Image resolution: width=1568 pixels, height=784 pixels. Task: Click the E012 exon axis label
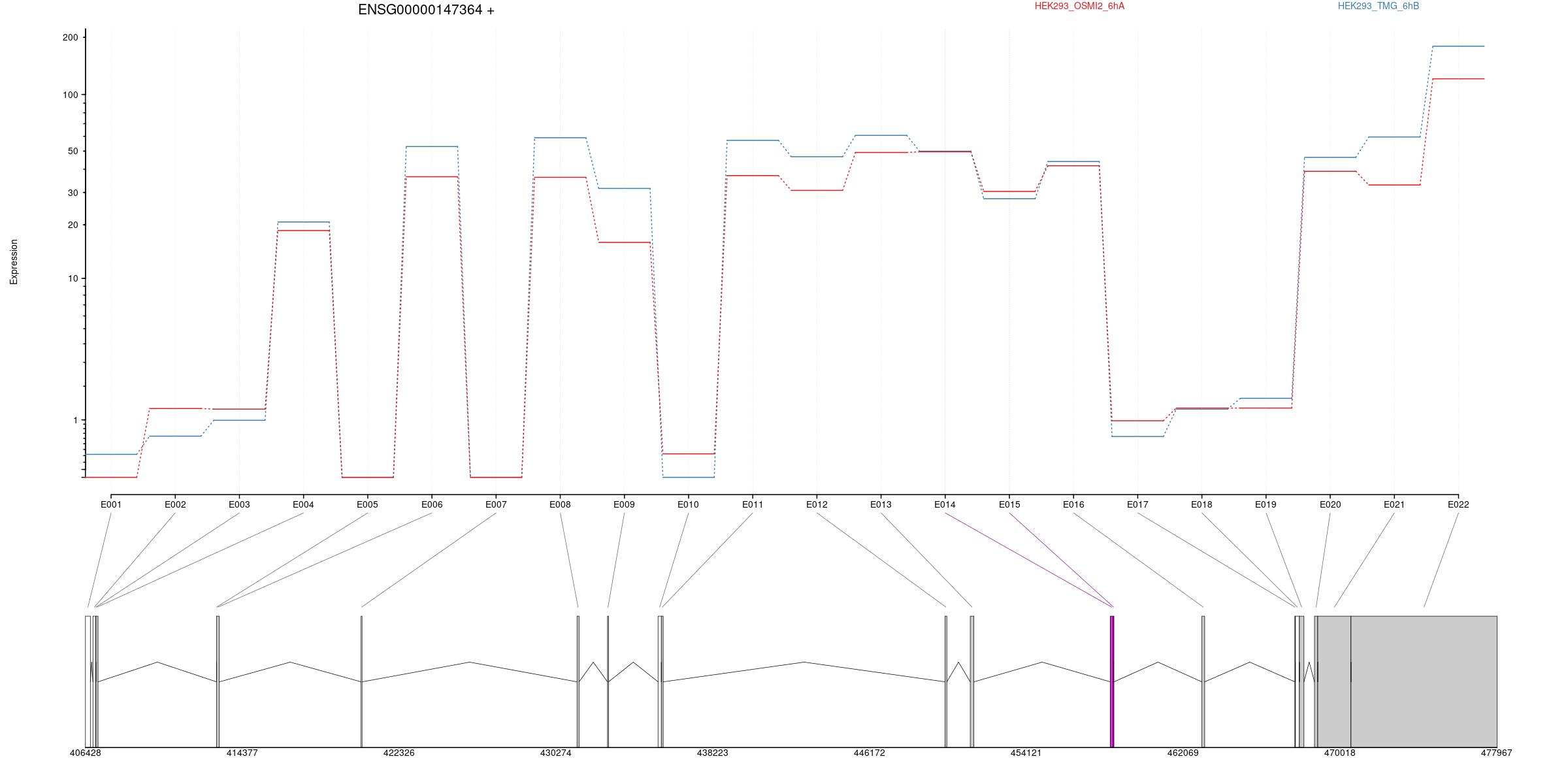coord(817,504)
